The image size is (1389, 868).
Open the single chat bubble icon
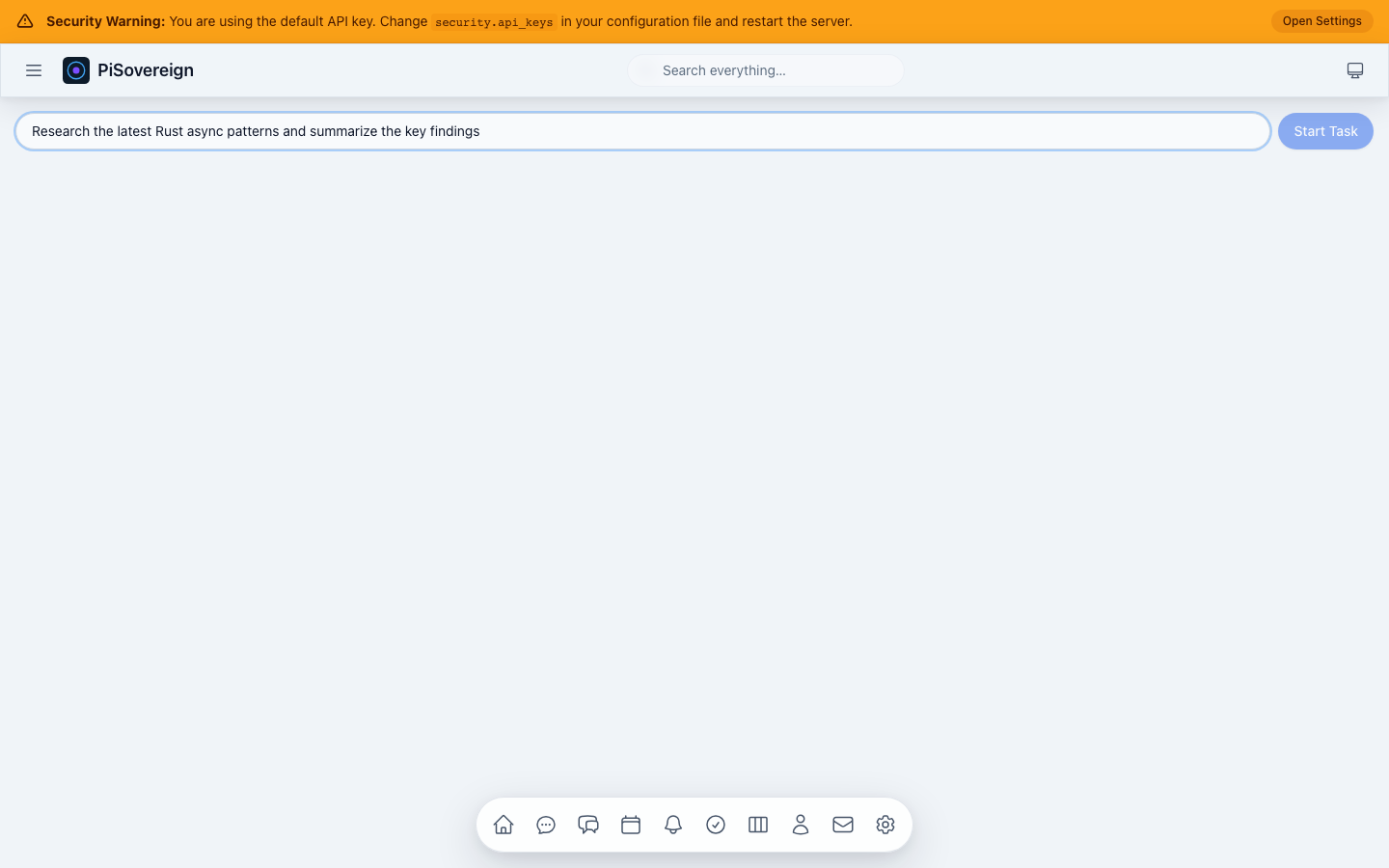click(x=546, y=825)
